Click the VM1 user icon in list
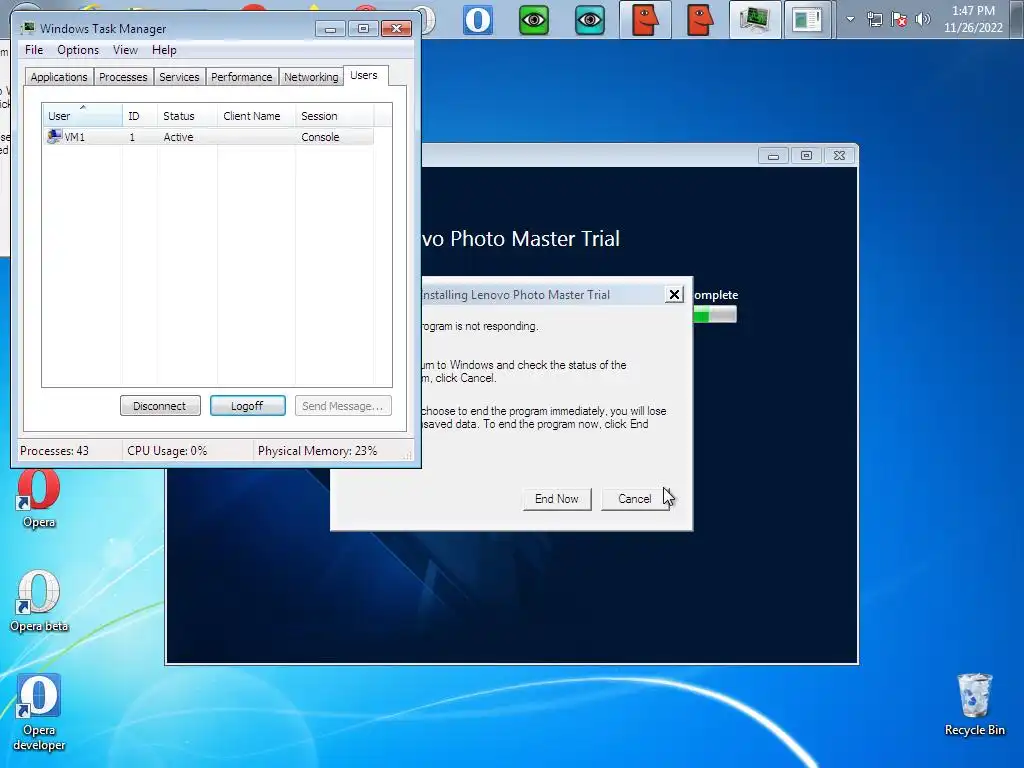The image size is (1024, 768). pyautogui.click(x=54, y=136)
